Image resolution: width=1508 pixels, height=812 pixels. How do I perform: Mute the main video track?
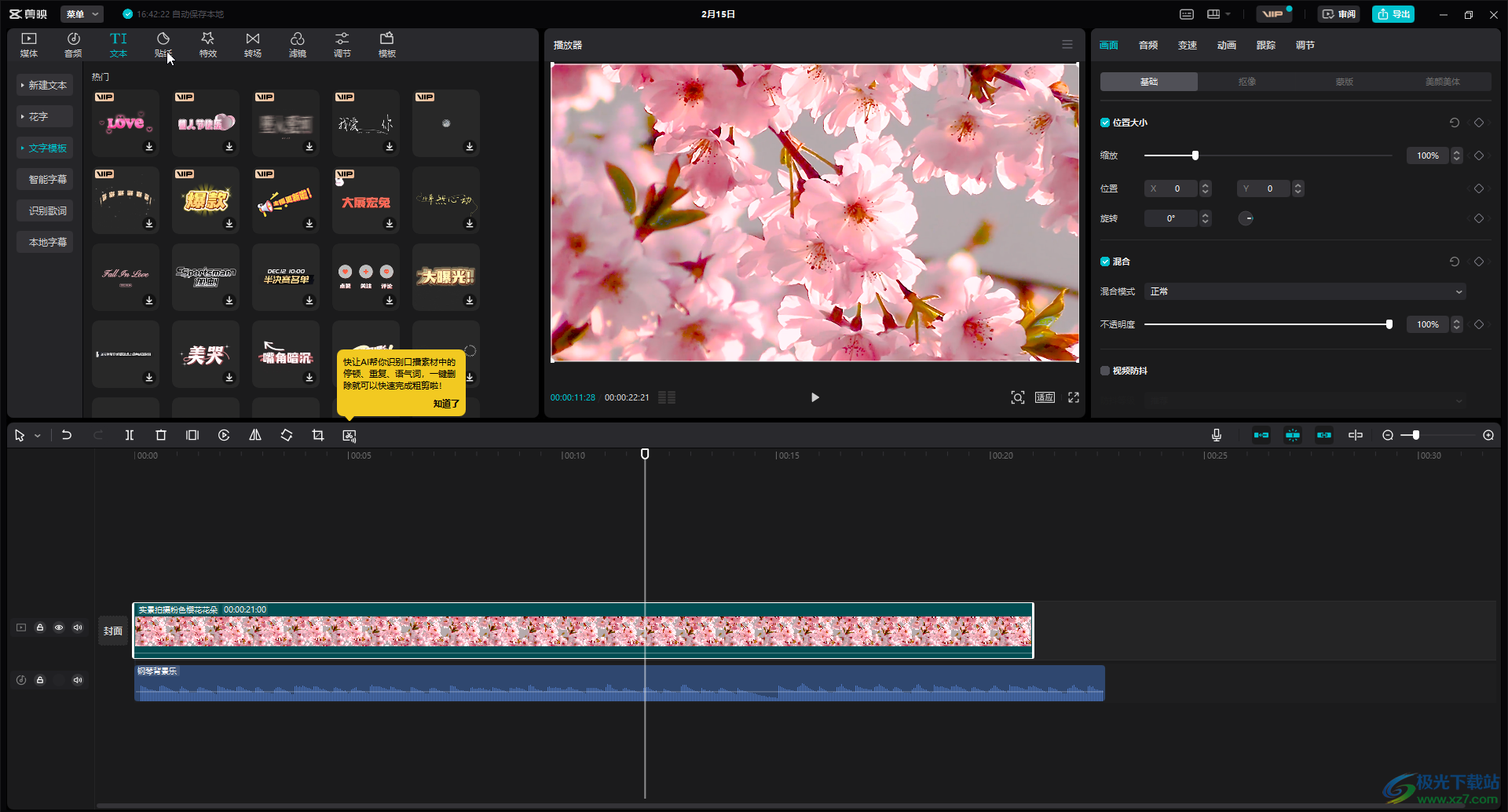pyautogui.click(x=78, y=627)
